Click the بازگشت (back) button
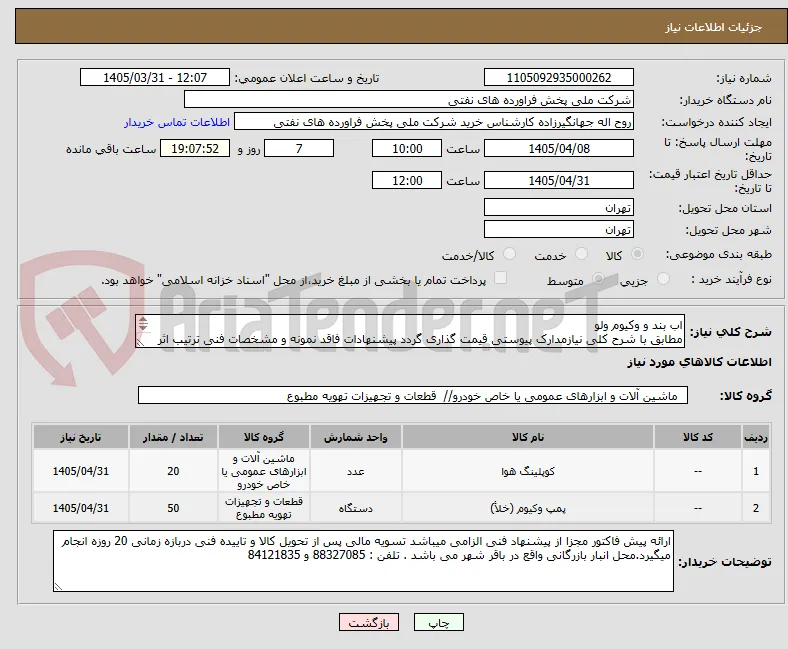The height and width of the screenshot is (649, 788). click(x=369, y=622)
